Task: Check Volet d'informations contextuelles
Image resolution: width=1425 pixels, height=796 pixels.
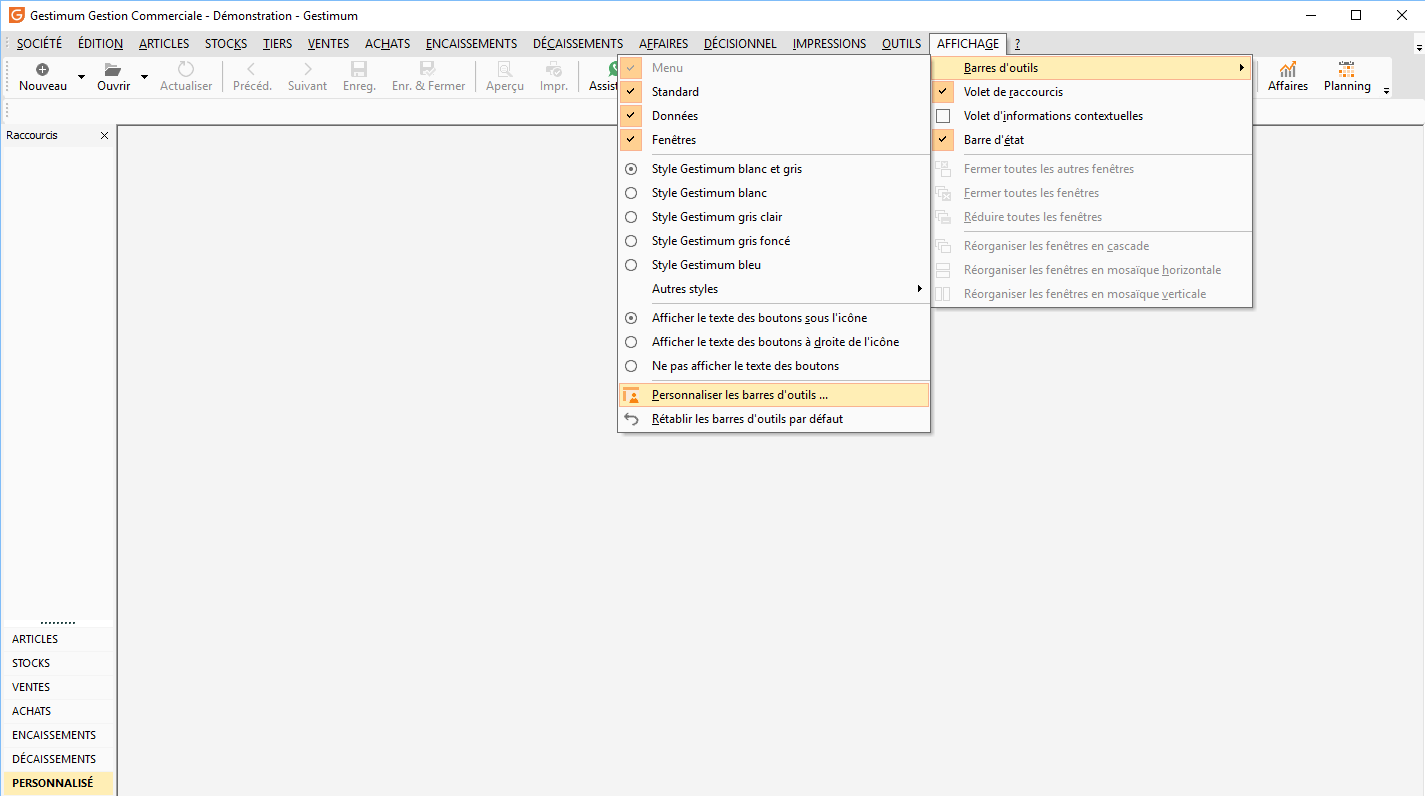Action: click(x=943, y=116)
